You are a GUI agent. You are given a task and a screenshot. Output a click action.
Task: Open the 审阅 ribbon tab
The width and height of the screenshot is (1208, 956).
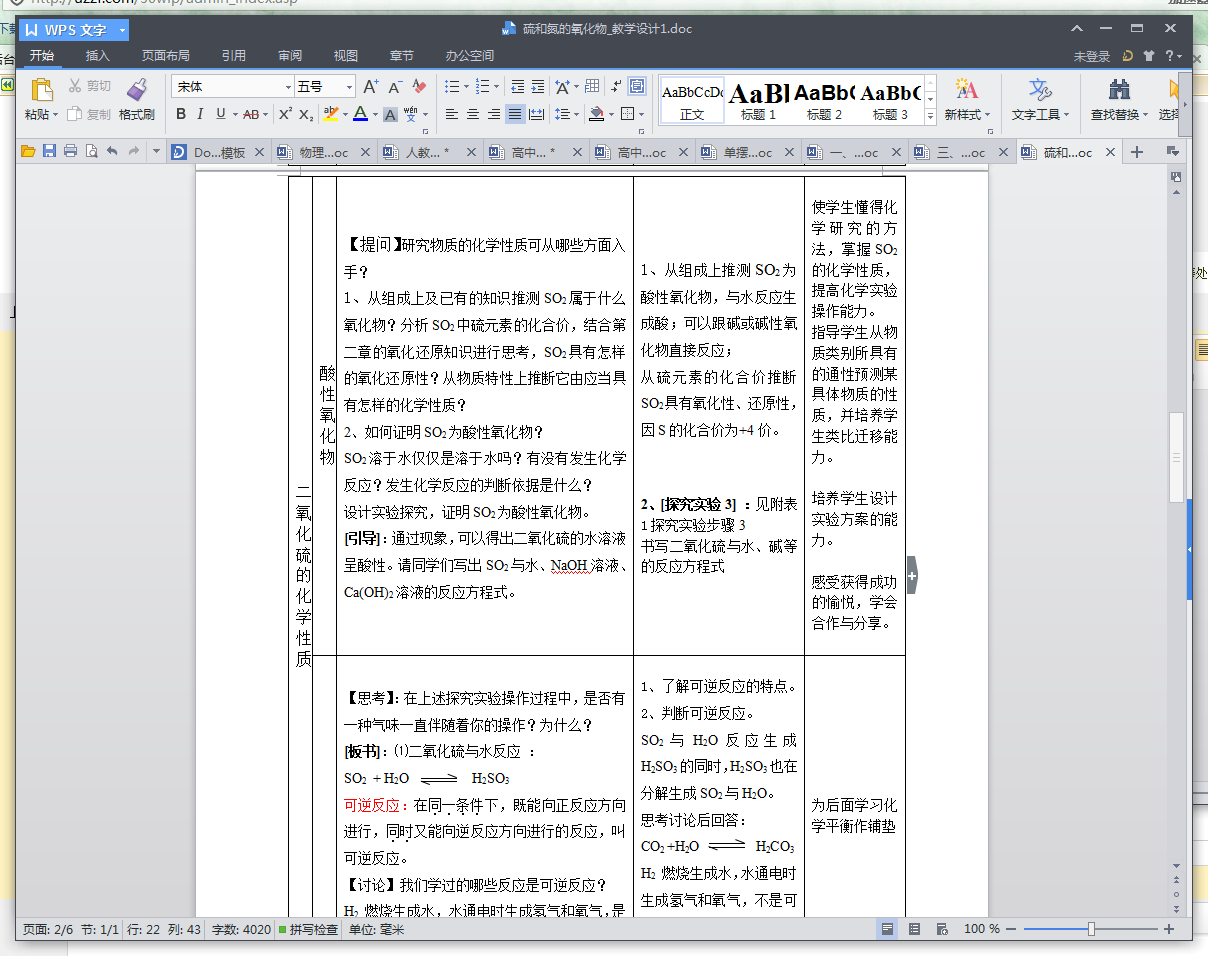[x=290, y=56]
